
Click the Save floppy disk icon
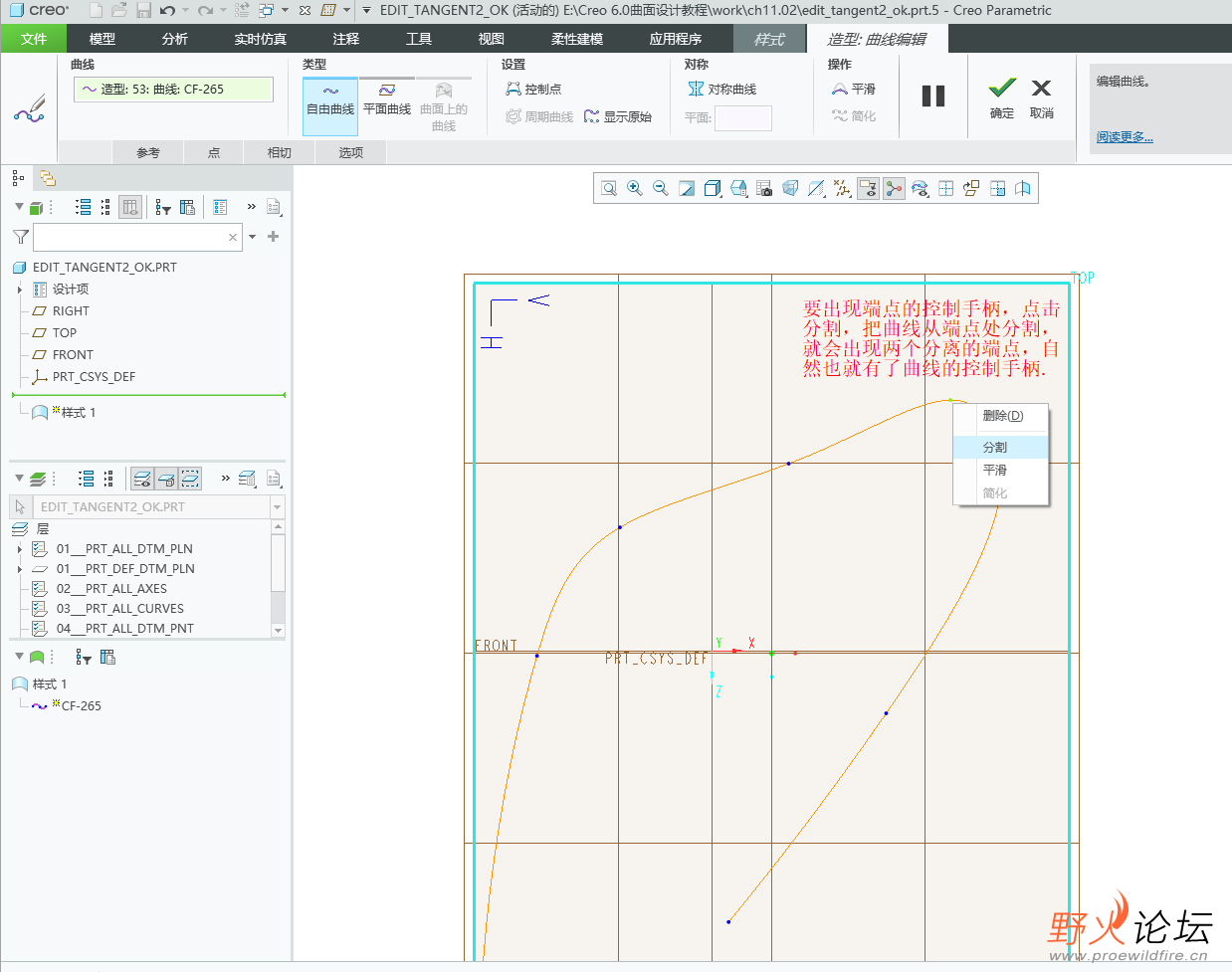[x=143, y=11]
